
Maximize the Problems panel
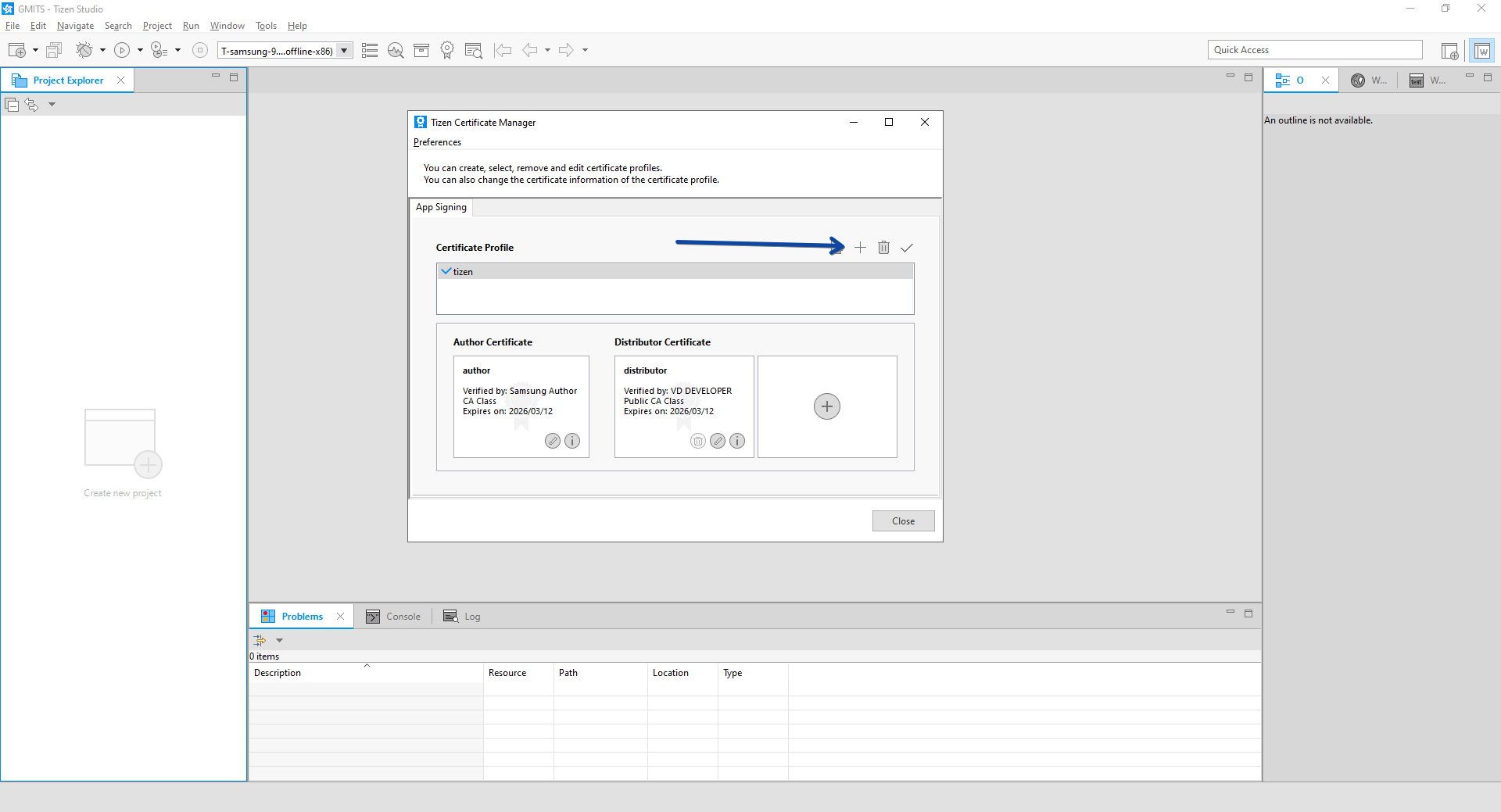1248,613
